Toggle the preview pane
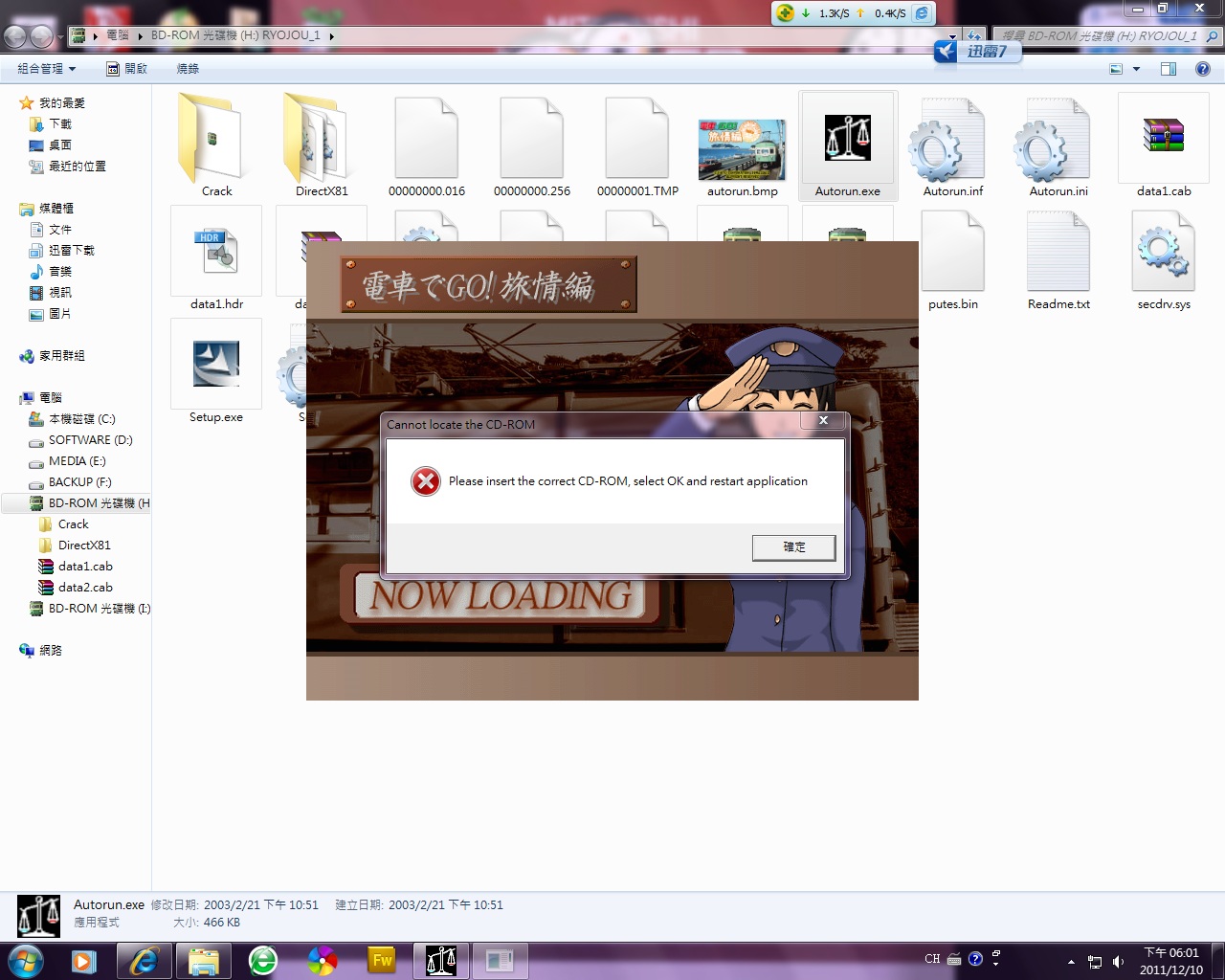 pos(1168,69)
